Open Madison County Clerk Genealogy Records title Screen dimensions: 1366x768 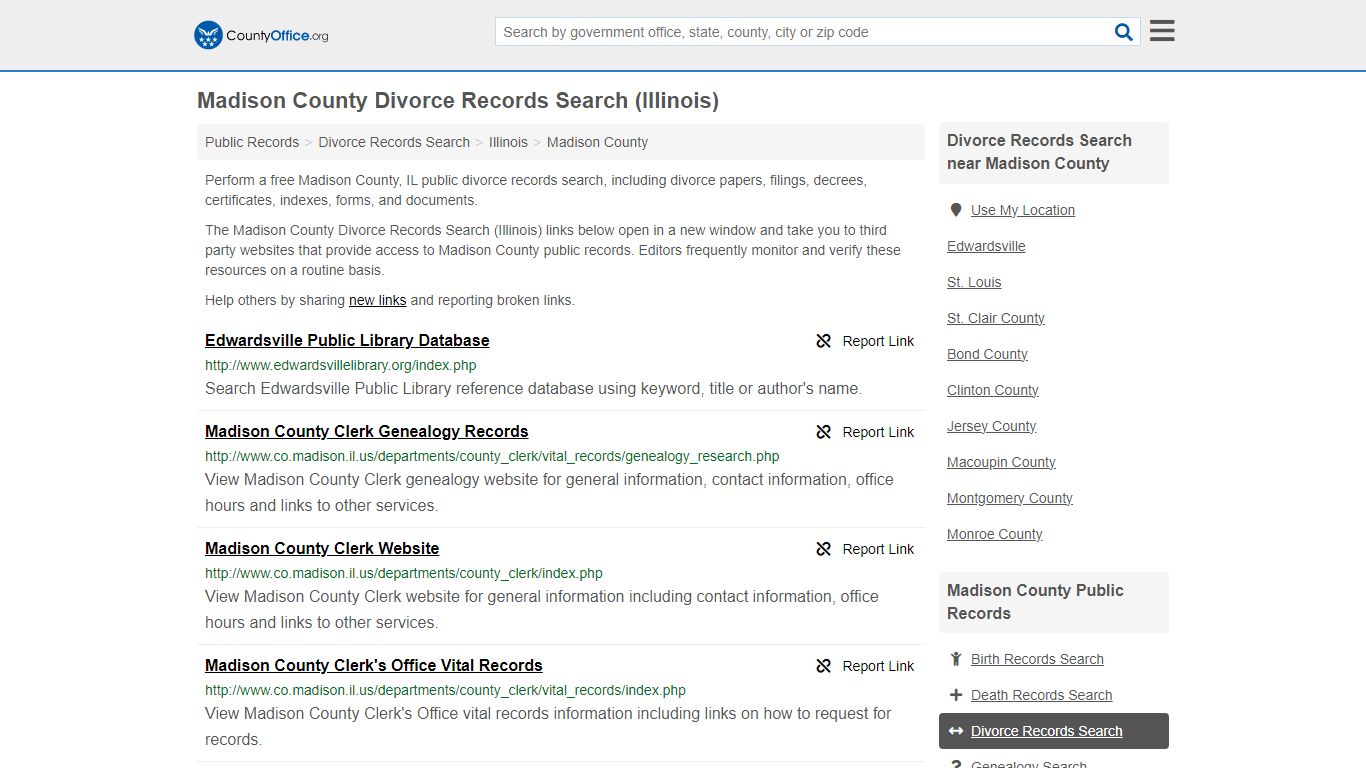point(367,431)
